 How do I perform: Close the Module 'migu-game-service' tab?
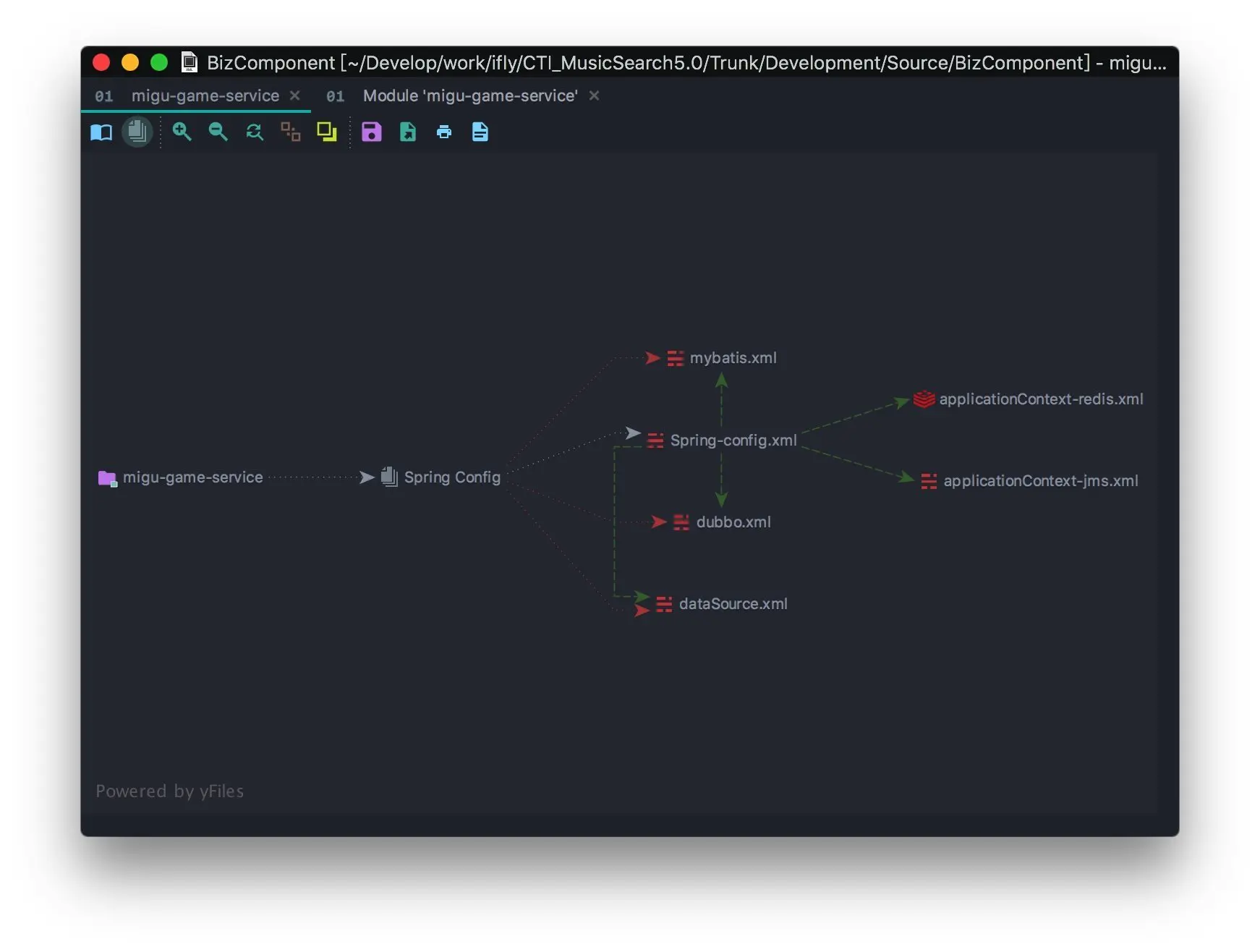coord(594,96)
